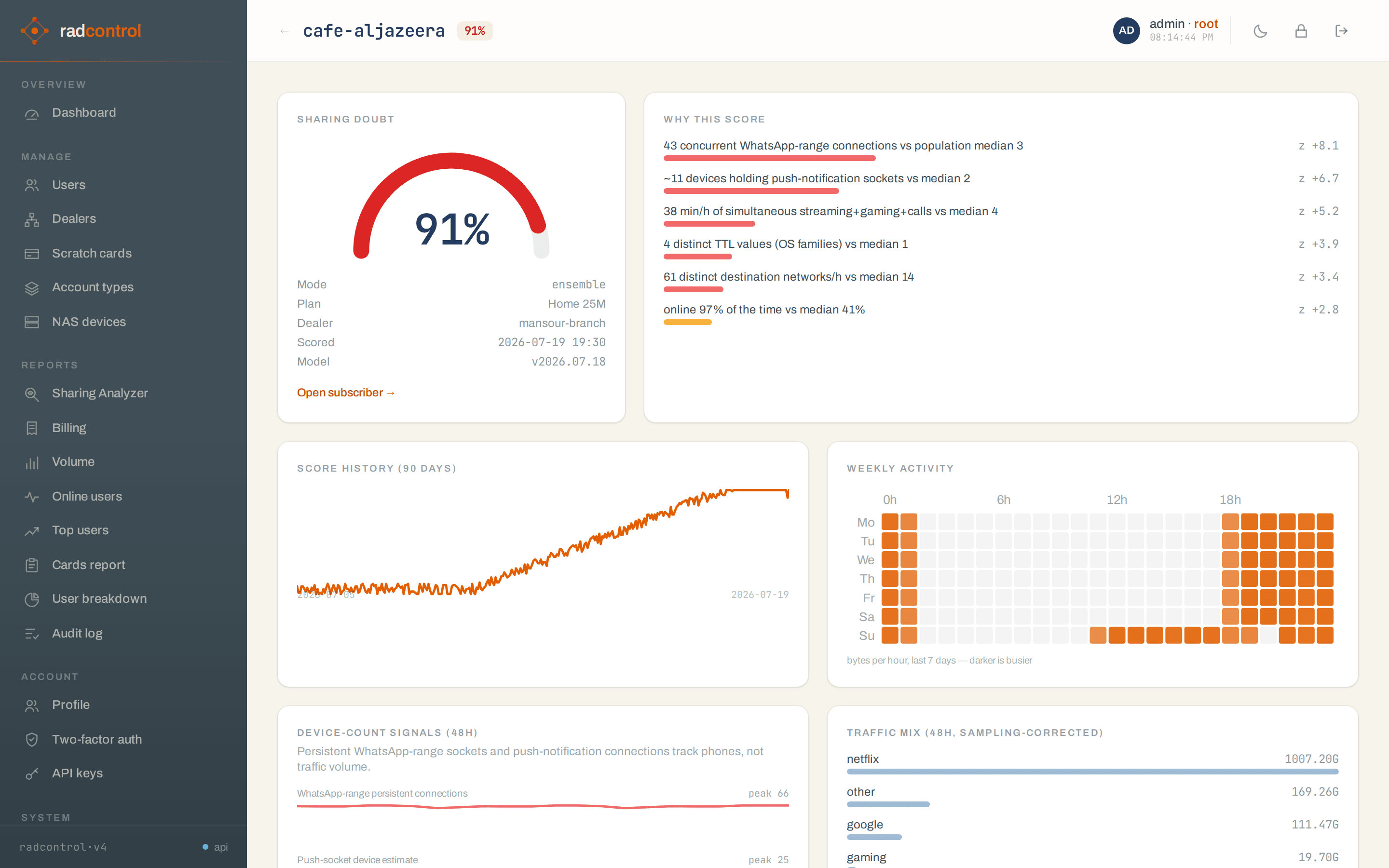Click the '169.26G' other traffic value

pyautogui.click(x=1314, y=792)
